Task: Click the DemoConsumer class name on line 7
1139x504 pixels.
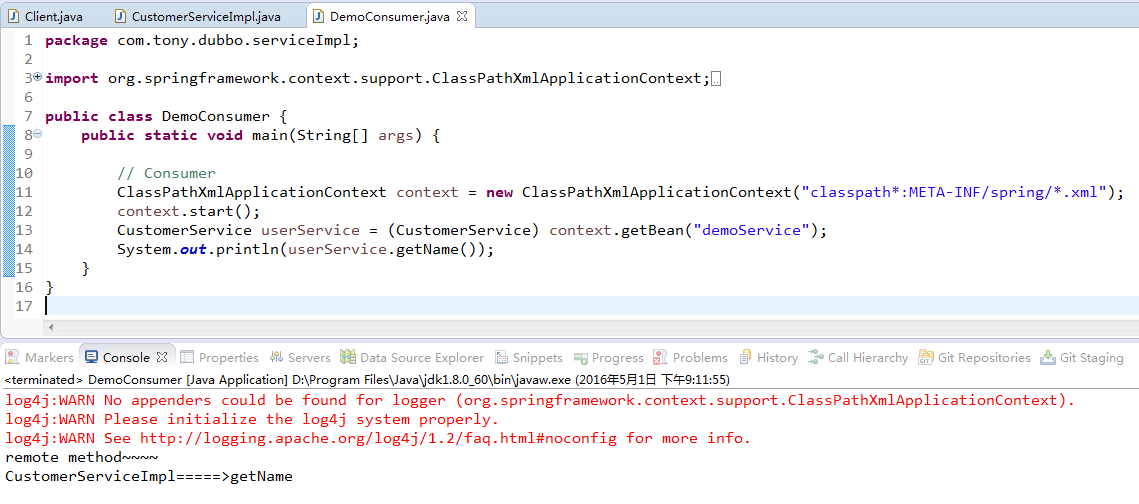Action: (216, 116)
